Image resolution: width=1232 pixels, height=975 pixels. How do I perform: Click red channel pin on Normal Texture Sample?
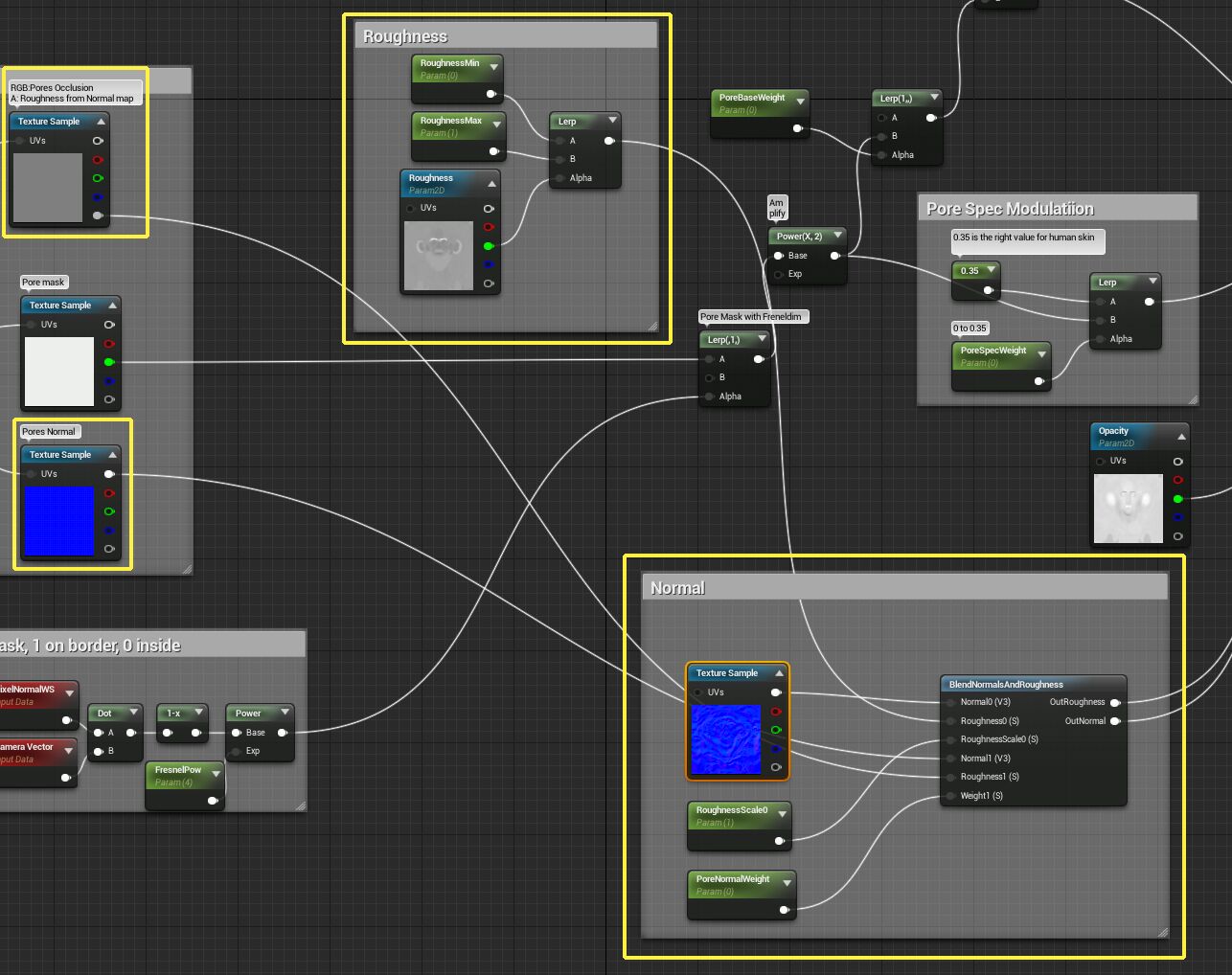(776, 712)
